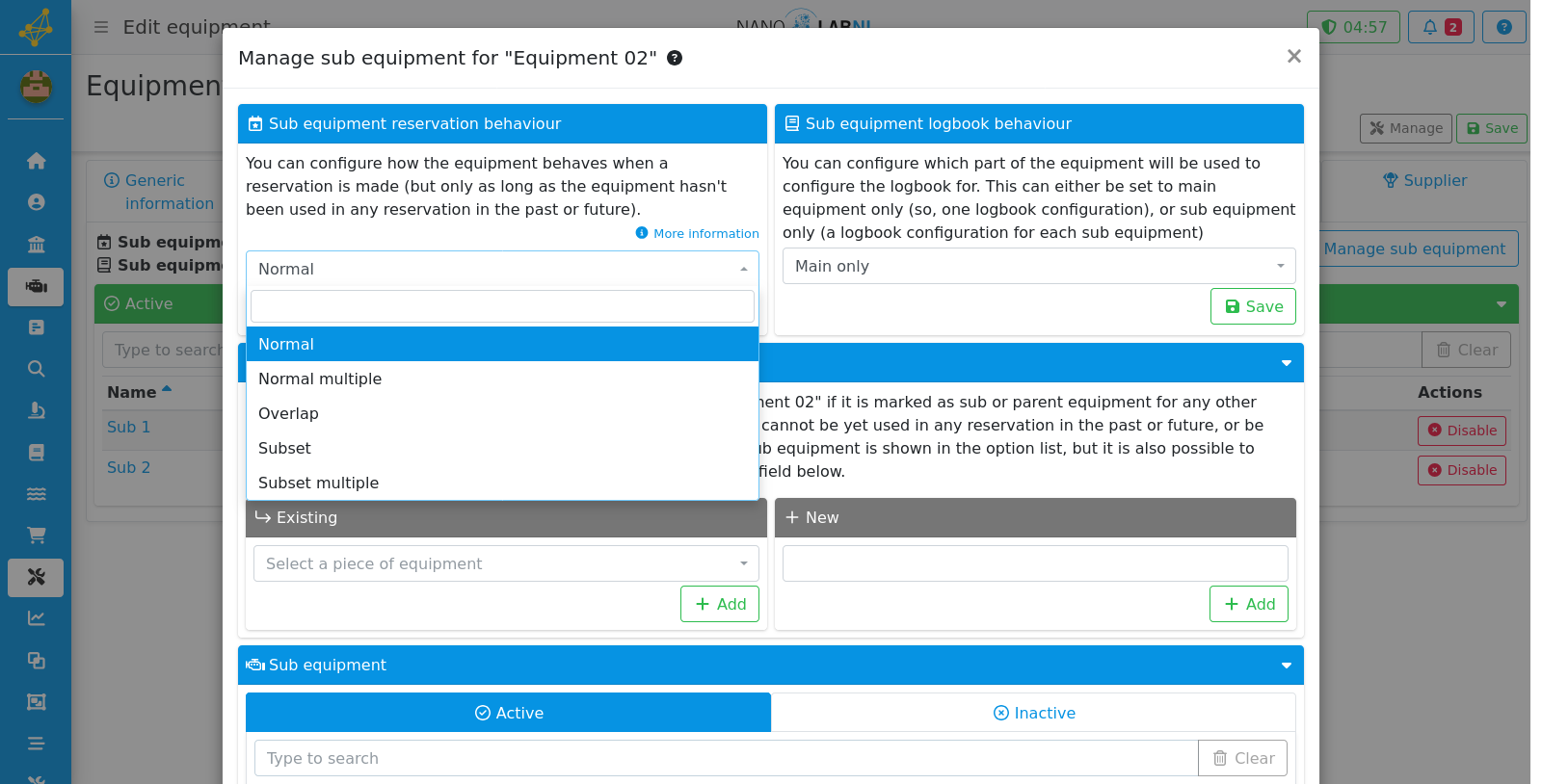
Task: Choose Subset multiple option
Action: coord(502,483)
